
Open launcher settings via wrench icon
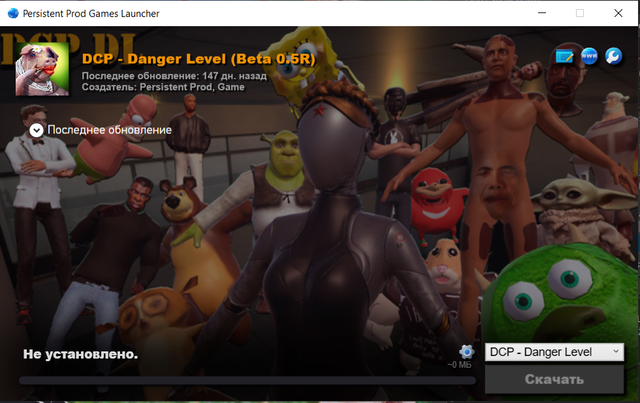tap(613, 56)
